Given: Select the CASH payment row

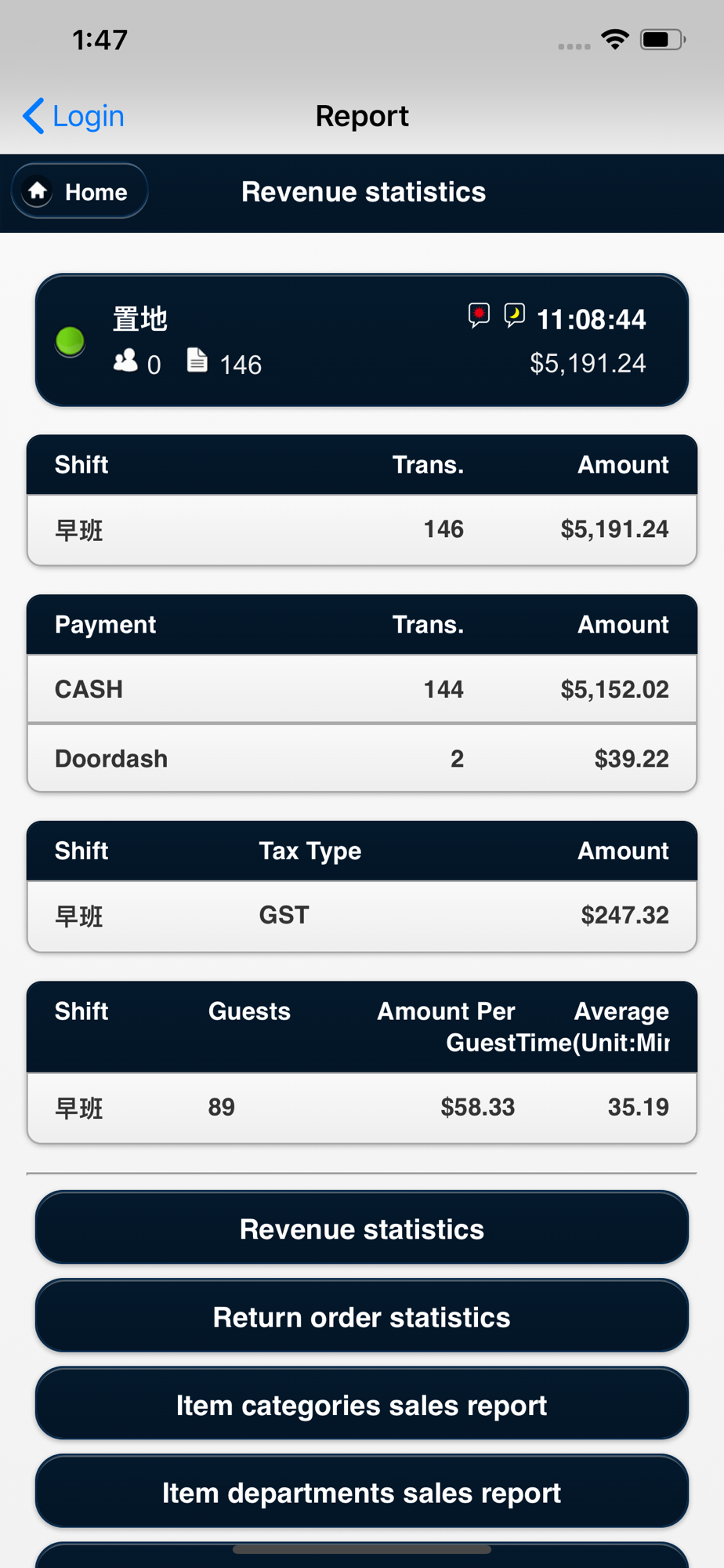Looking at the screenshot, I should click(x=362, y=689).
